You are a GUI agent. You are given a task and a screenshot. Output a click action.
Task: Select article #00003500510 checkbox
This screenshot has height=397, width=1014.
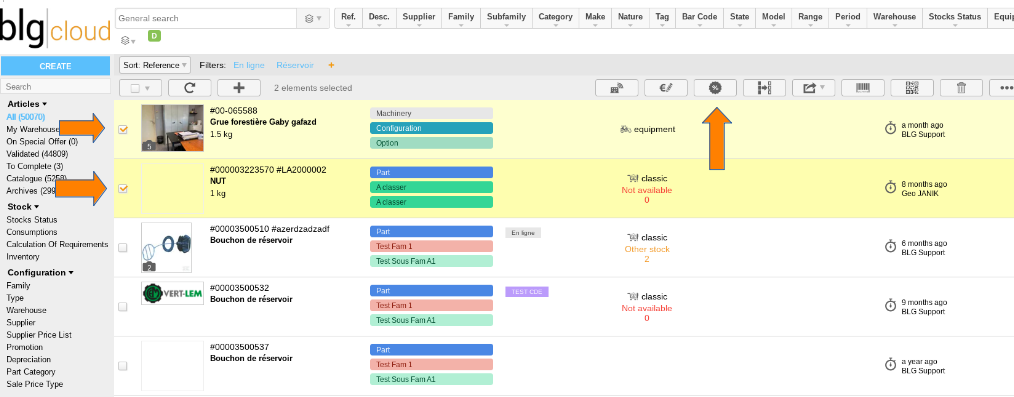pos(123,248)
